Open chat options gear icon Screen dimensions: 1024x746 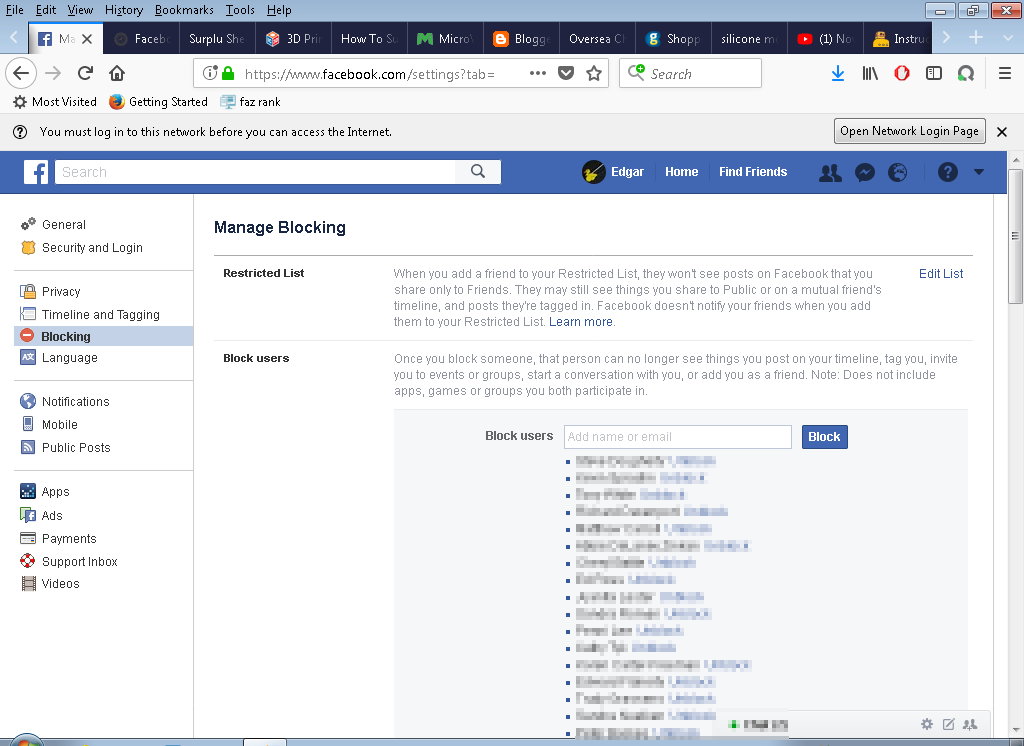(927, 724)
